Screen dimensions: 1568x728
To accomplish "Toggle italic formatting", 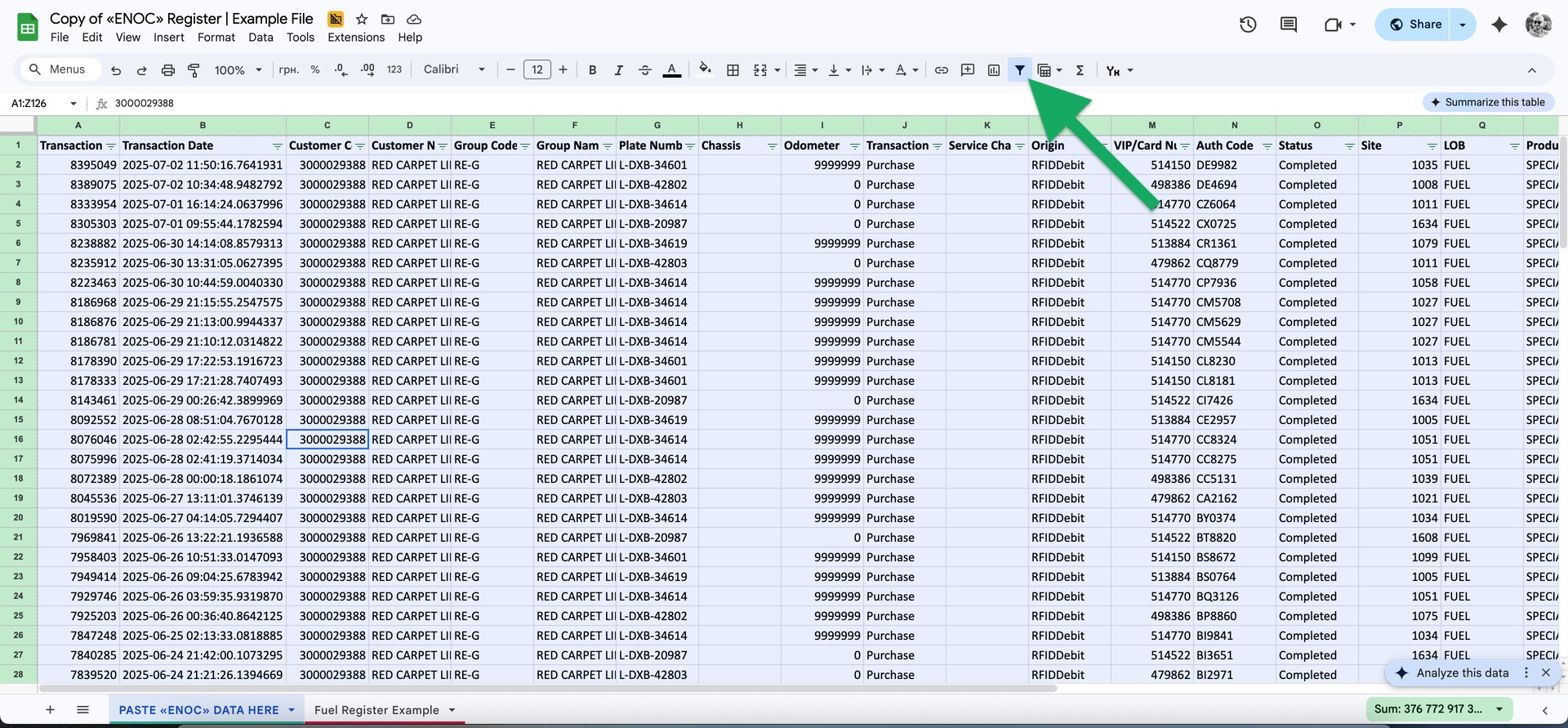I will point(618,70).
